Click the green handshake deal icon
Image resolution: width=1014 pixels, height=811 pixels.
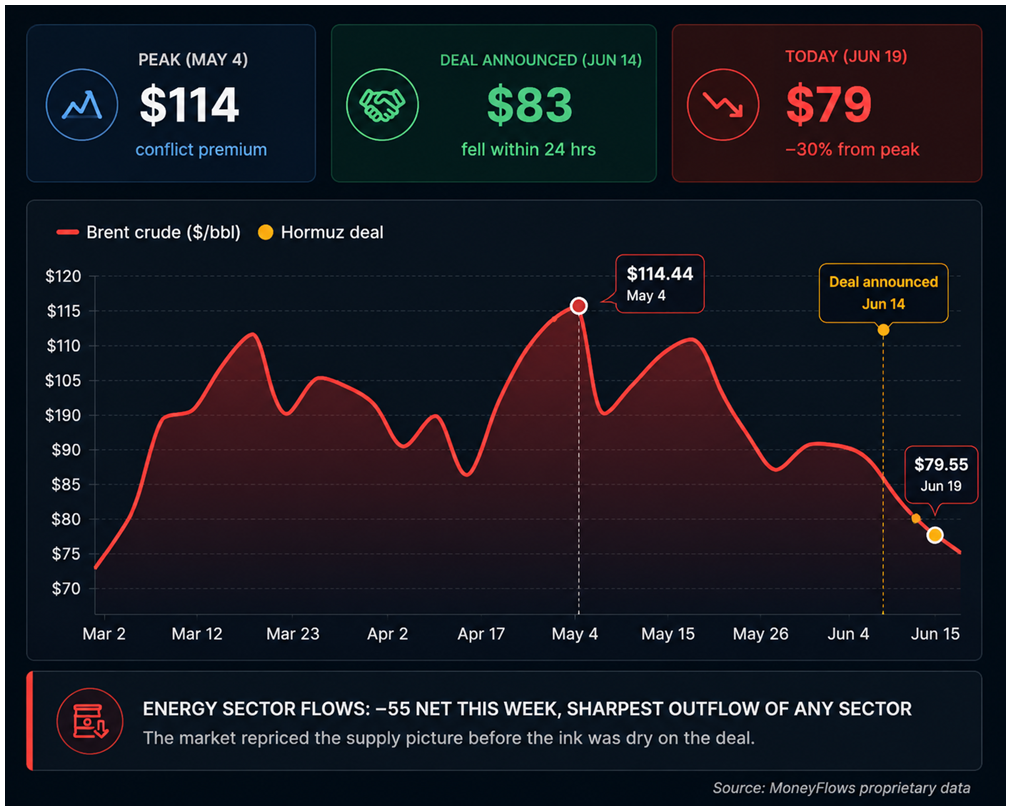tap(382, 105)
